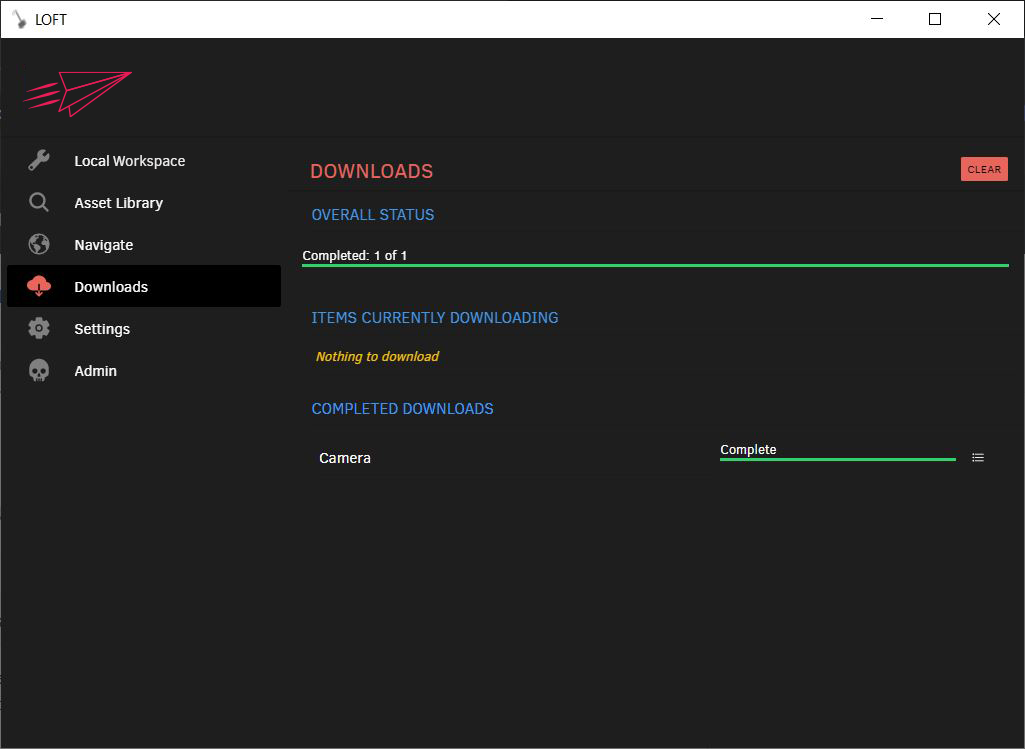Open the Asset Library section
Screen dimensions: 1025x749
[118, 202]
